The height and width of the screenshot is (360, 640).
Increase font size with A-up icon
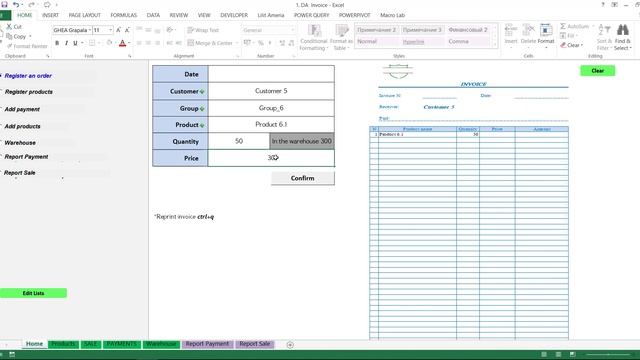[118, 30]
